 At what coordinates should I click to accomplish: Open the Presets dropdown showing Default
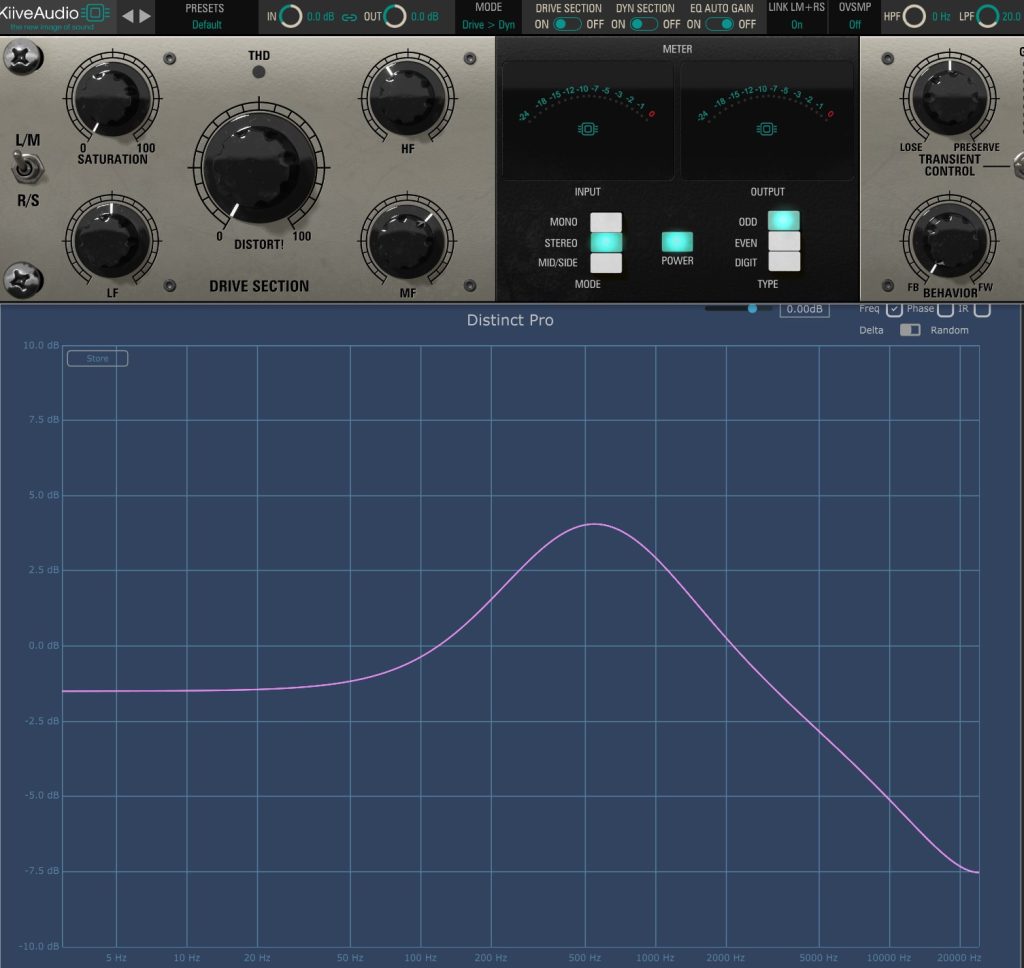[207, 24]
